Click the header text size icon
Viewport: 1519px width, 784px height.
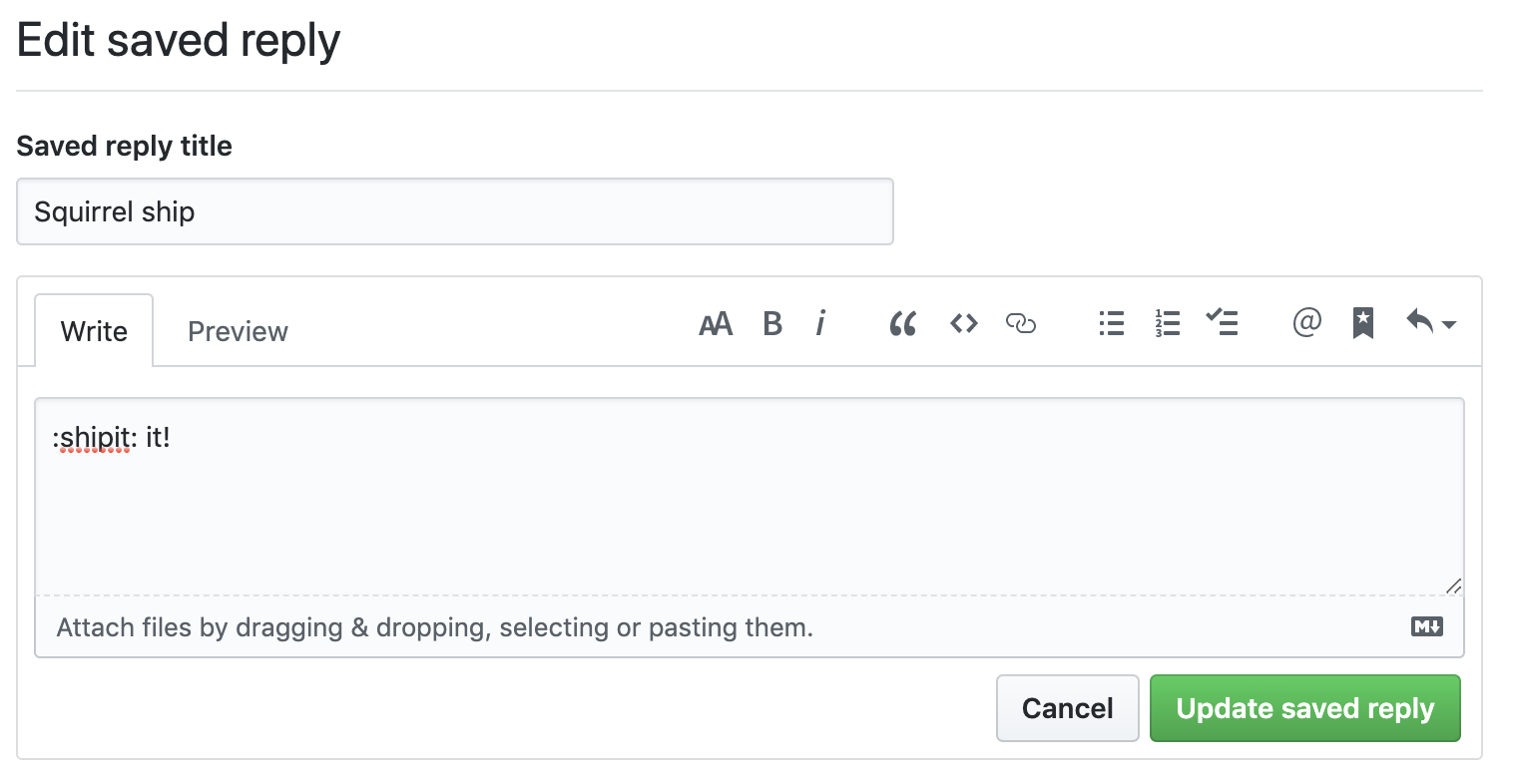click(716, 324)
